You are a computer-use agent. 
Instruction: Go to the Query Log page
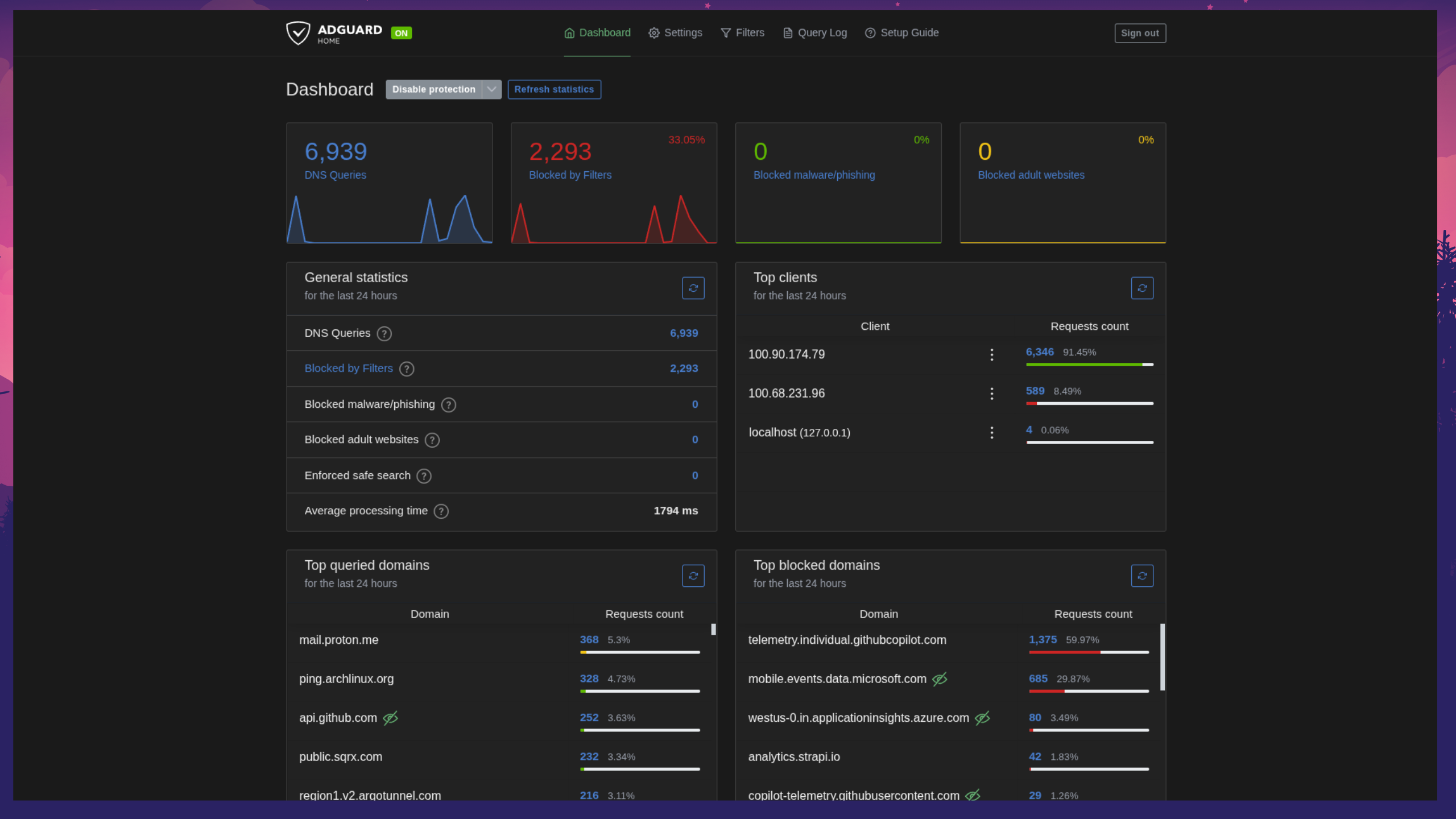coord(815,33)
